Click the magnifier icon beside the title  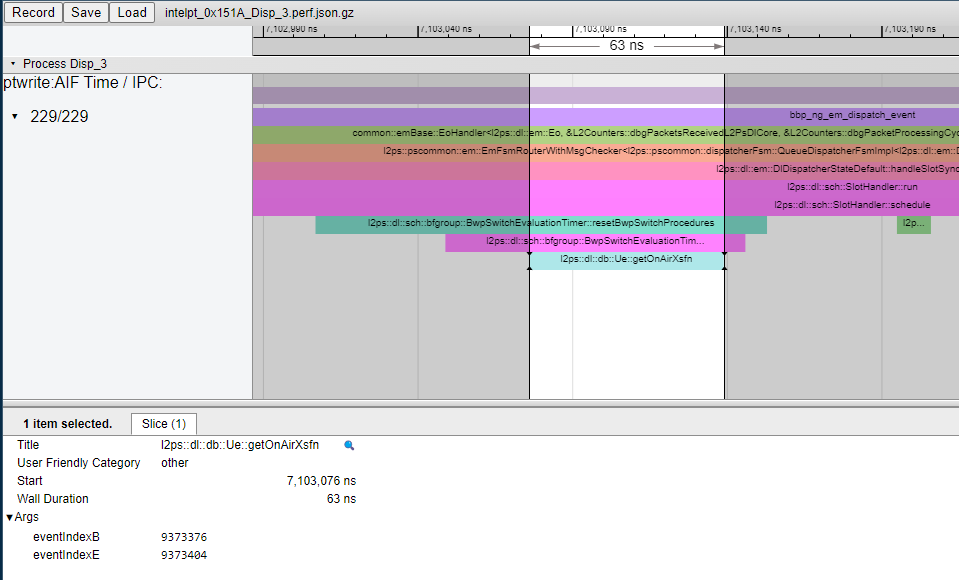(349, 445)
